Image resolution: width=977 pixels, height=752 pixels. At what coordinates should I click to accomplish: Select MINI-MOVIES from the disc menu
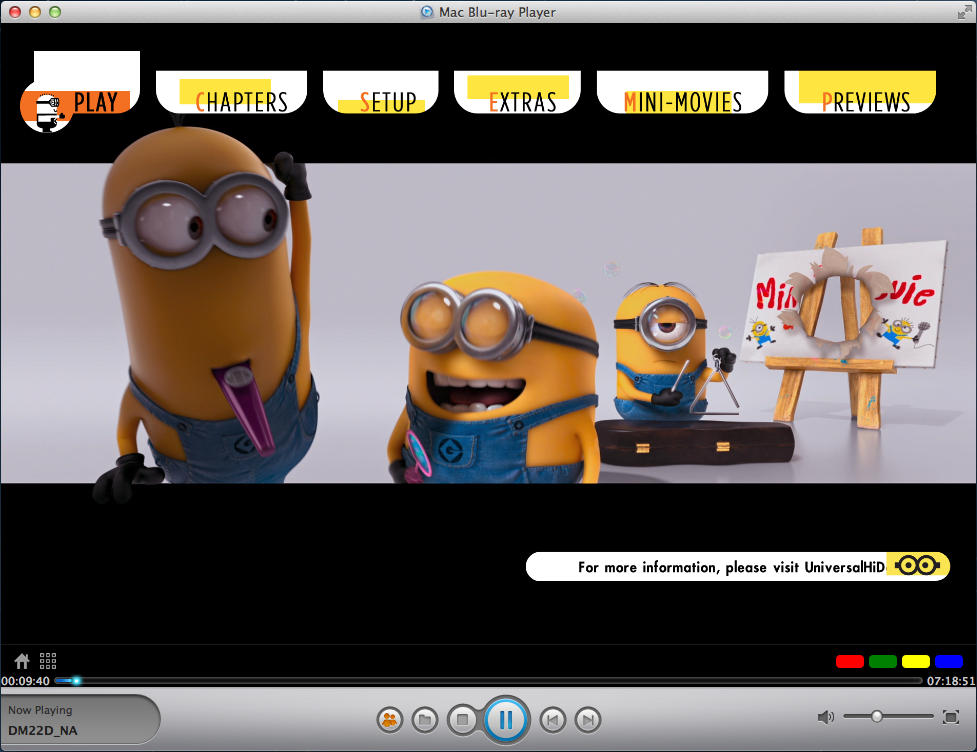(682, 102)
